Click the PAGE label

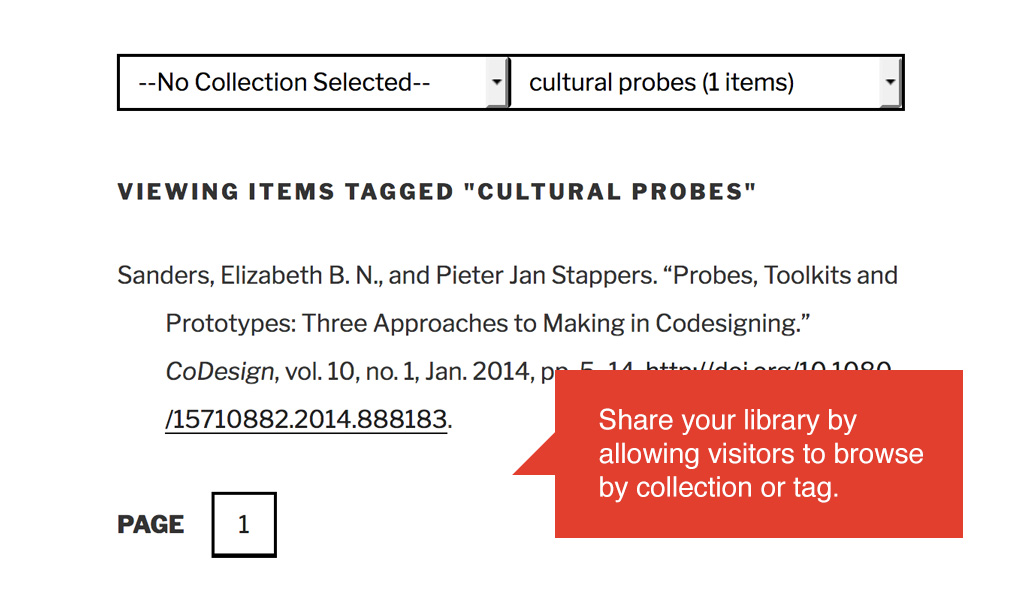(x=150, y=524)
